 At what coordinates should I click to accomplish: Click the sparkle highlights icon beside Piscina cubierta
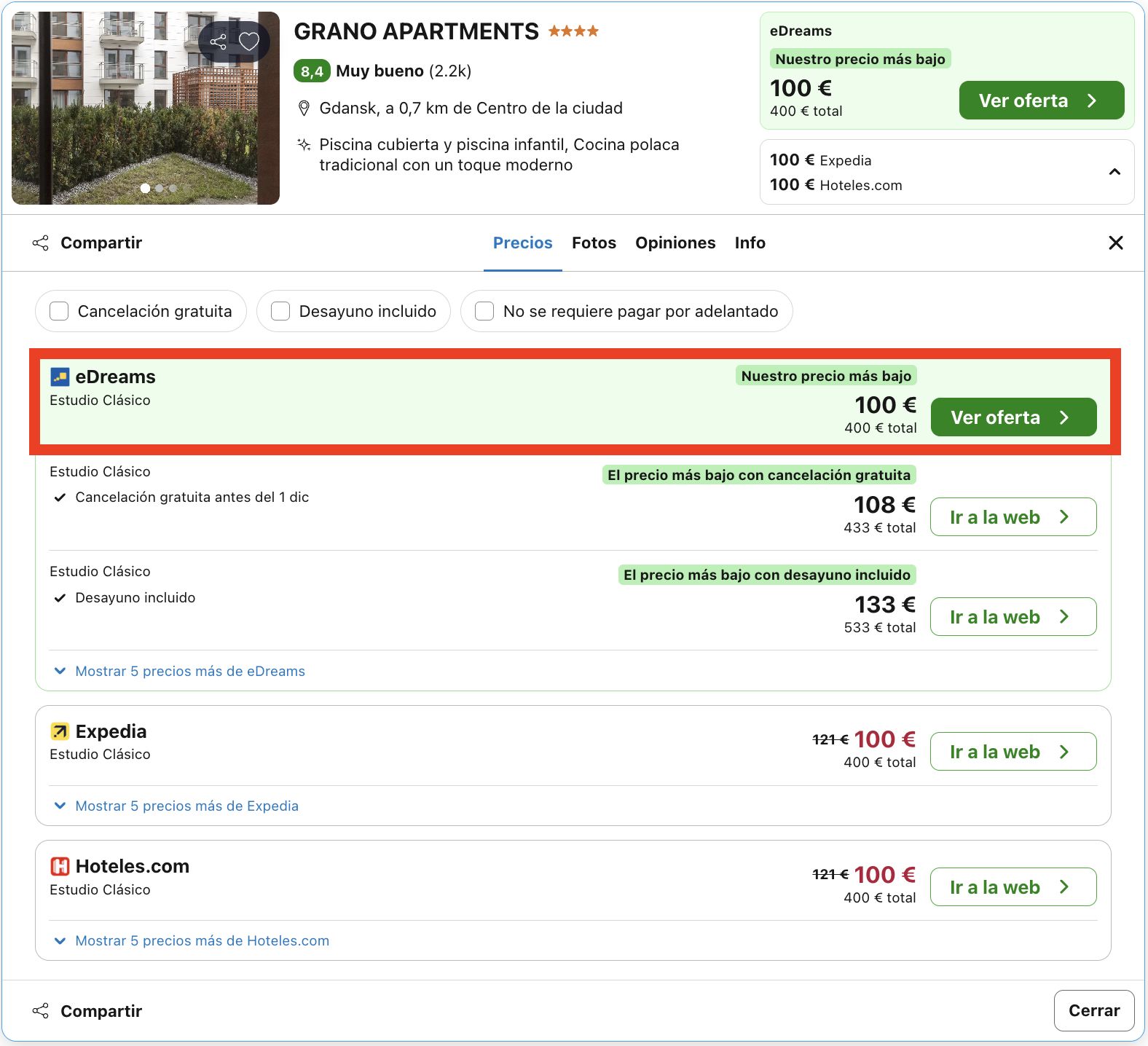click(304, 144)
